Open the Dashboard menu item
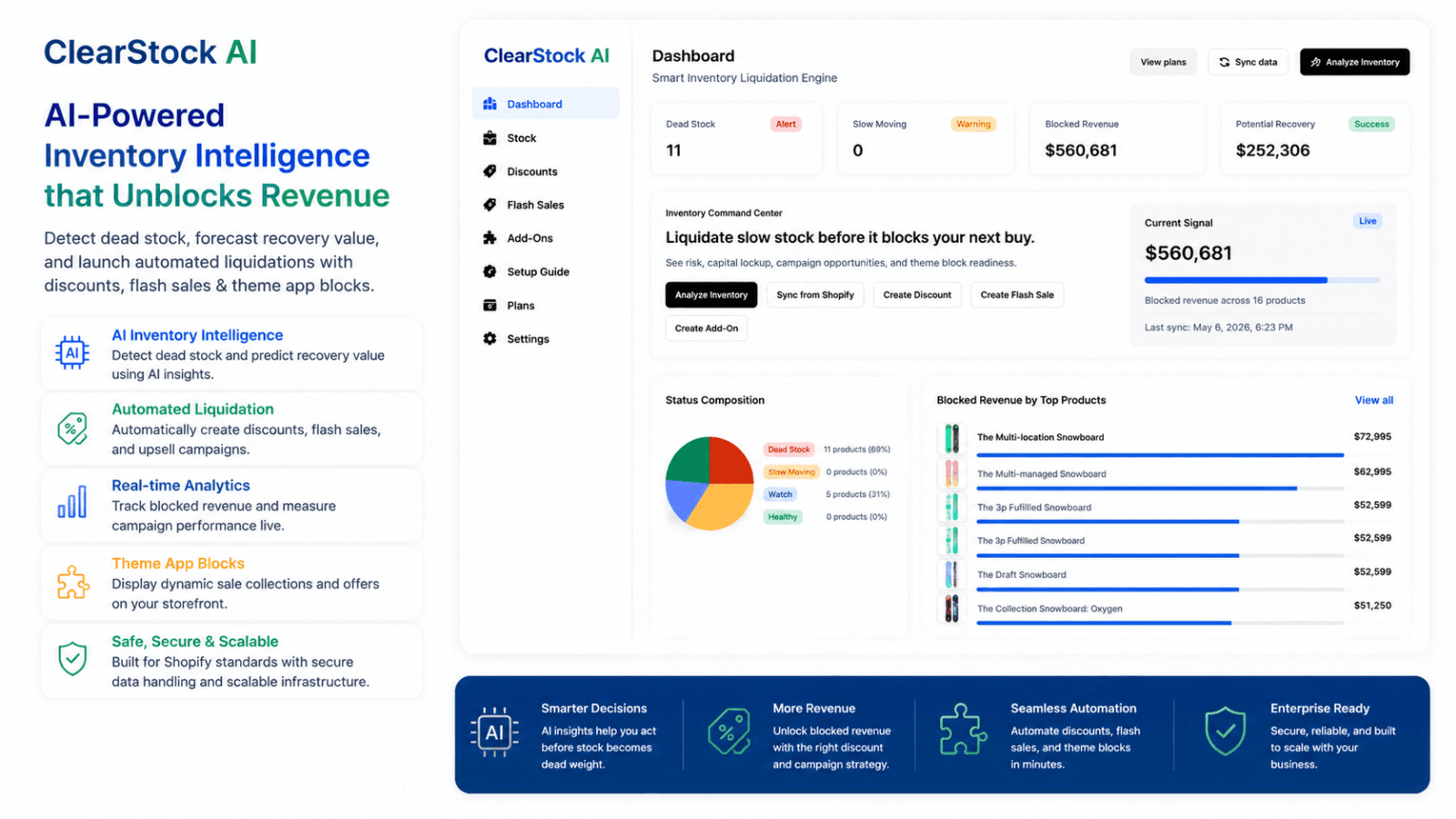The height and width of the screenshot is (819, 1456). coord(545,104)
